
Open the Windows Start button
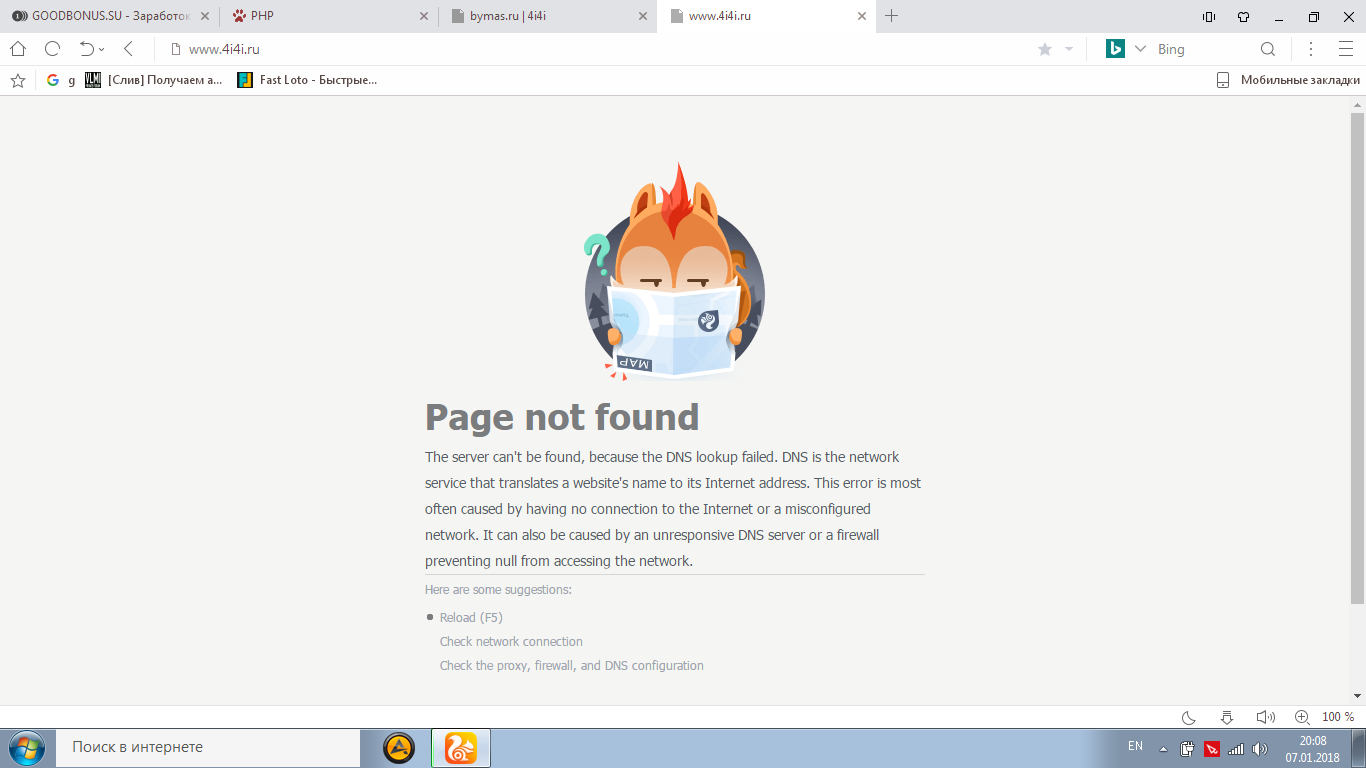25,747
